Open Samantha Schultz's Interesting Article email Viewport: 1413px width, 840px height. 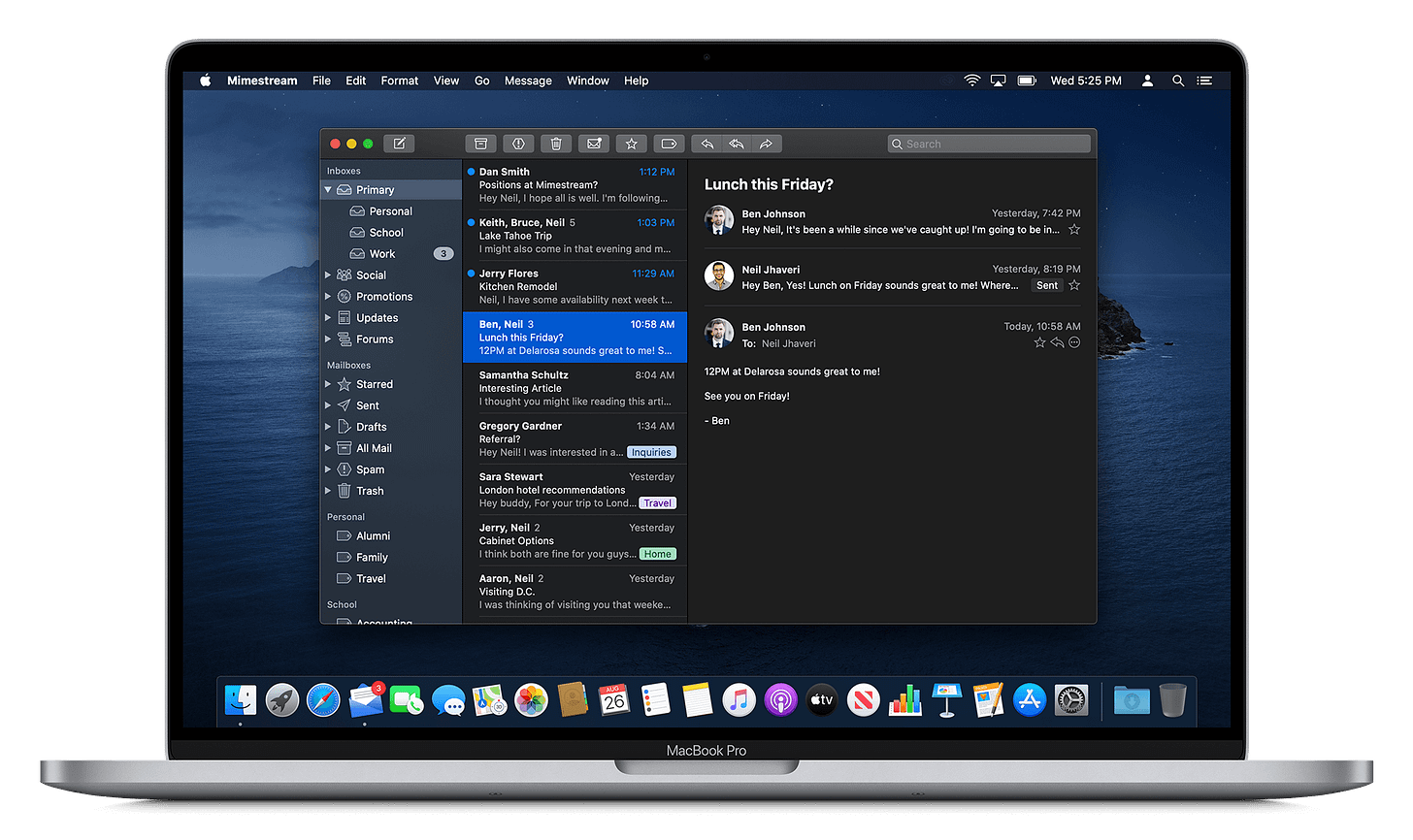point(575,388)
